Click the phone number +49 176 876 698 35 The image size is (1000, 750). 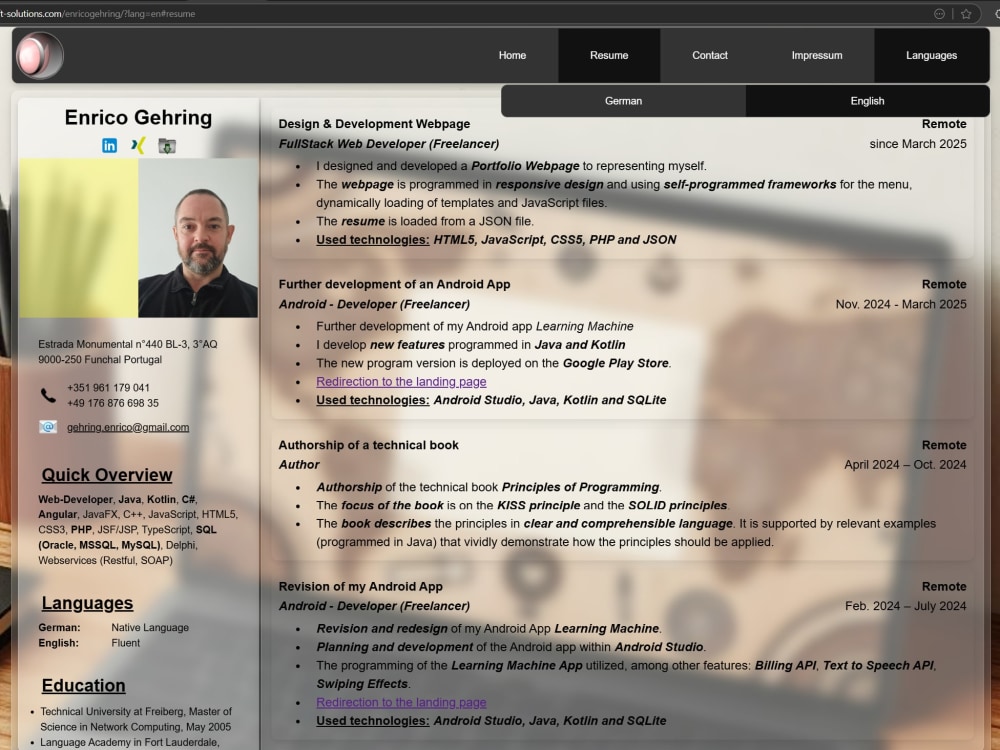113,403
